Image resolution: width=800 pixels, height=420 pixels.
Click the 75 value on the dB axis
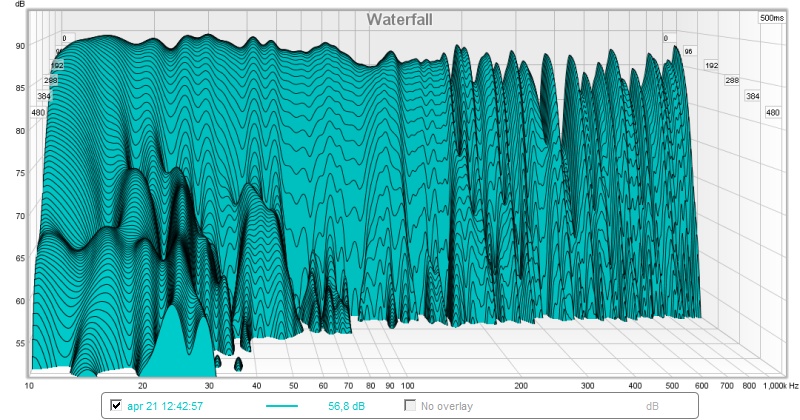coord(20,173)
